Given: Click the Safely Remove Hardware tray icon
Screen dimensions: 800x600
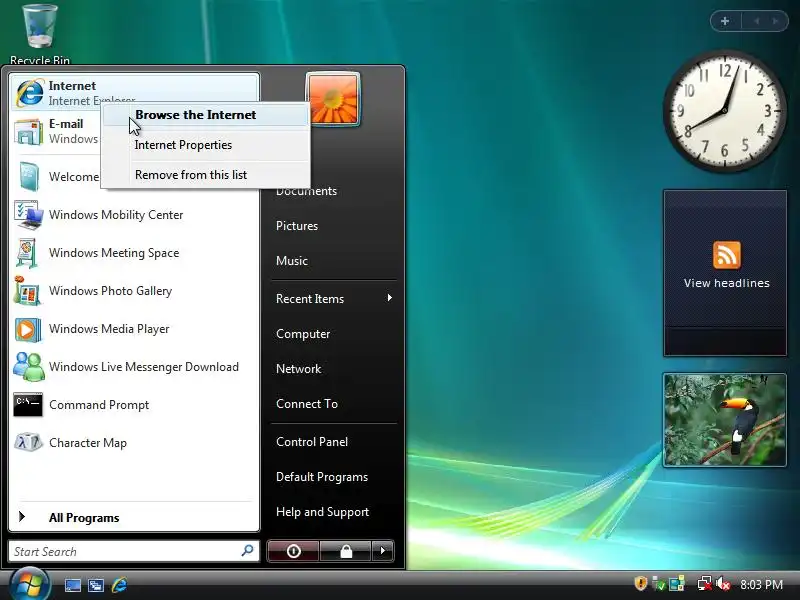Looking at the screenshot, I should tap(659, 584).
